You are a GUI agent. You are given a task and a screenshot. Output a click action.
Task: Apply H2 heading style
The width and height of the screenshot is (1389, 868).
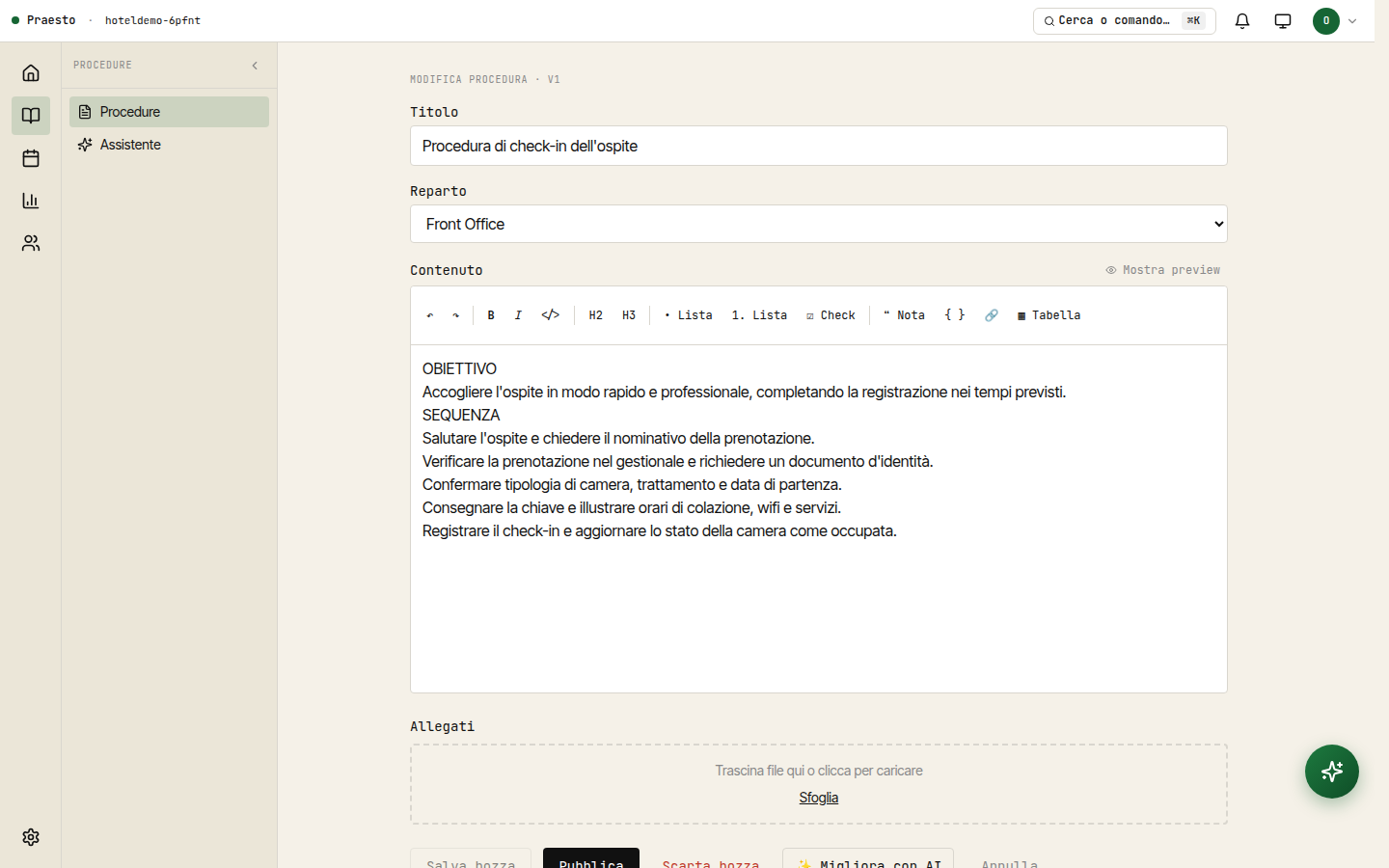[596, 315]
